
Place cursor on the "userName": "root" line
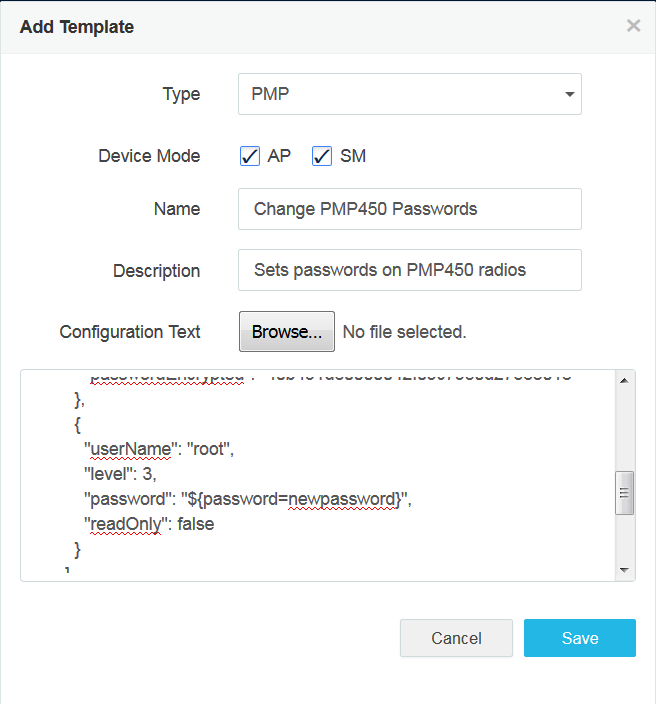(x=160, y=450)
